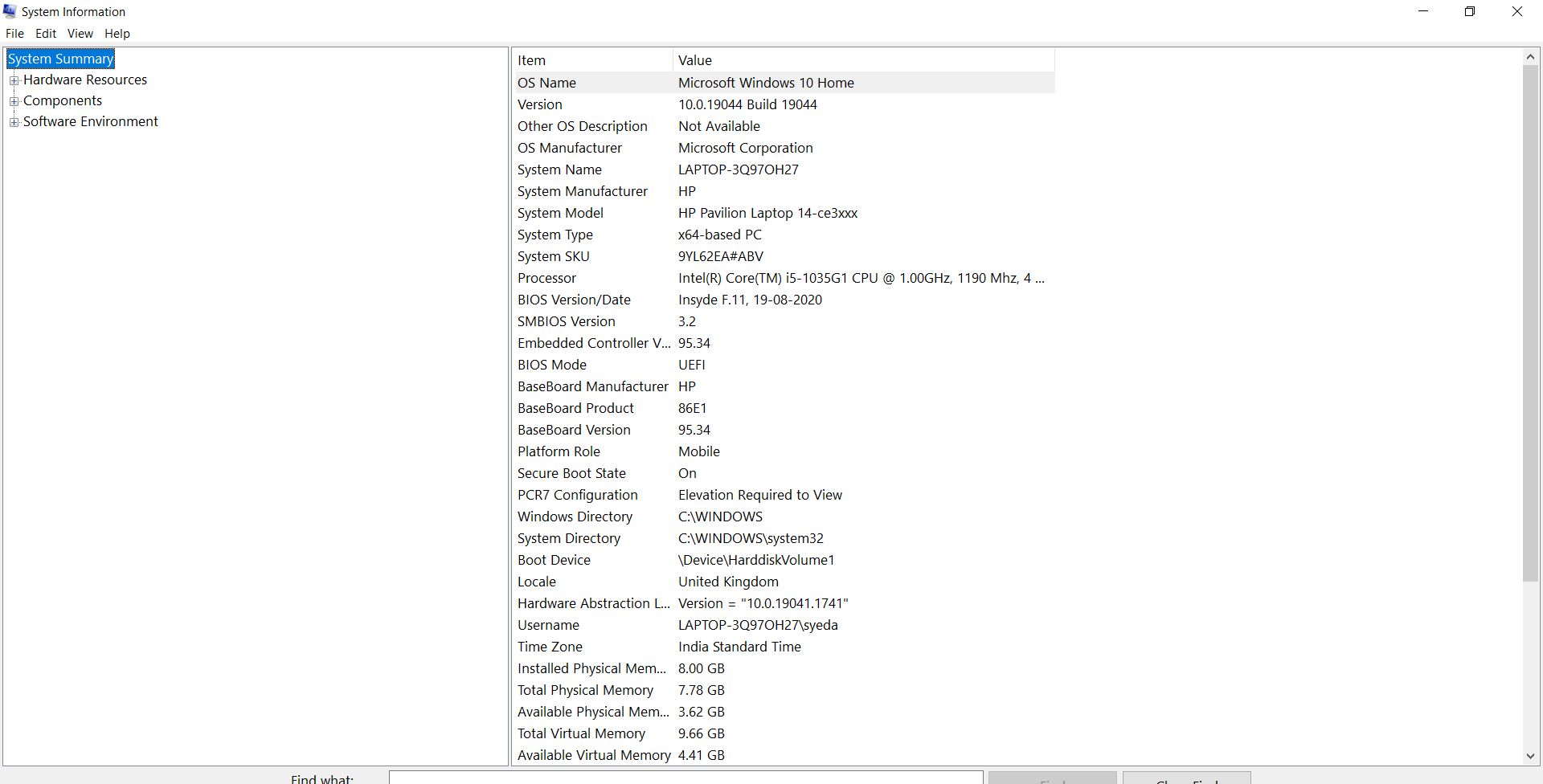Select the Installed Physical Memory row label
The width and height of the screenshot is (1543, 784).
tap(592, 668)
